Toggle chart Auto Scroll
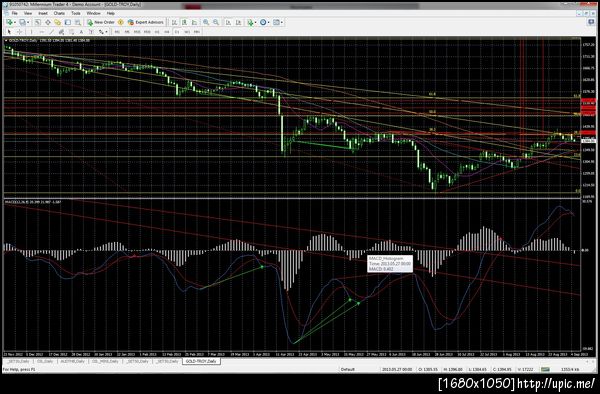Viewport: 600px width, 394px height. (x=228, y=22)
